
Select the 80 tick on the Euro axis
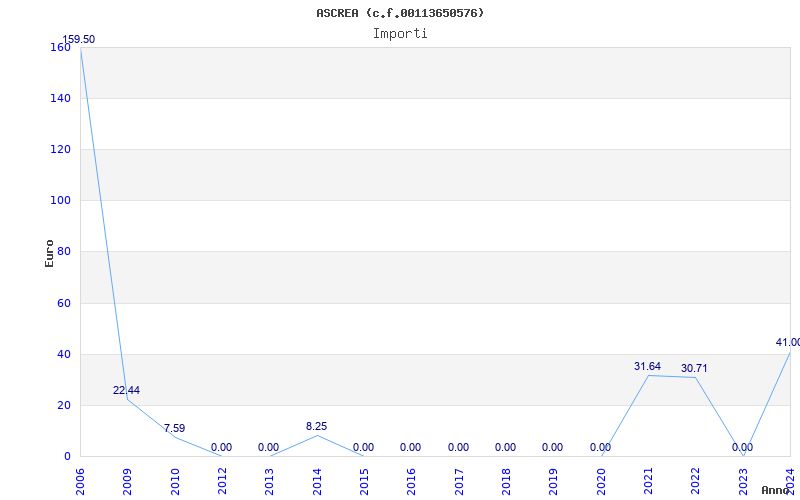63,252
